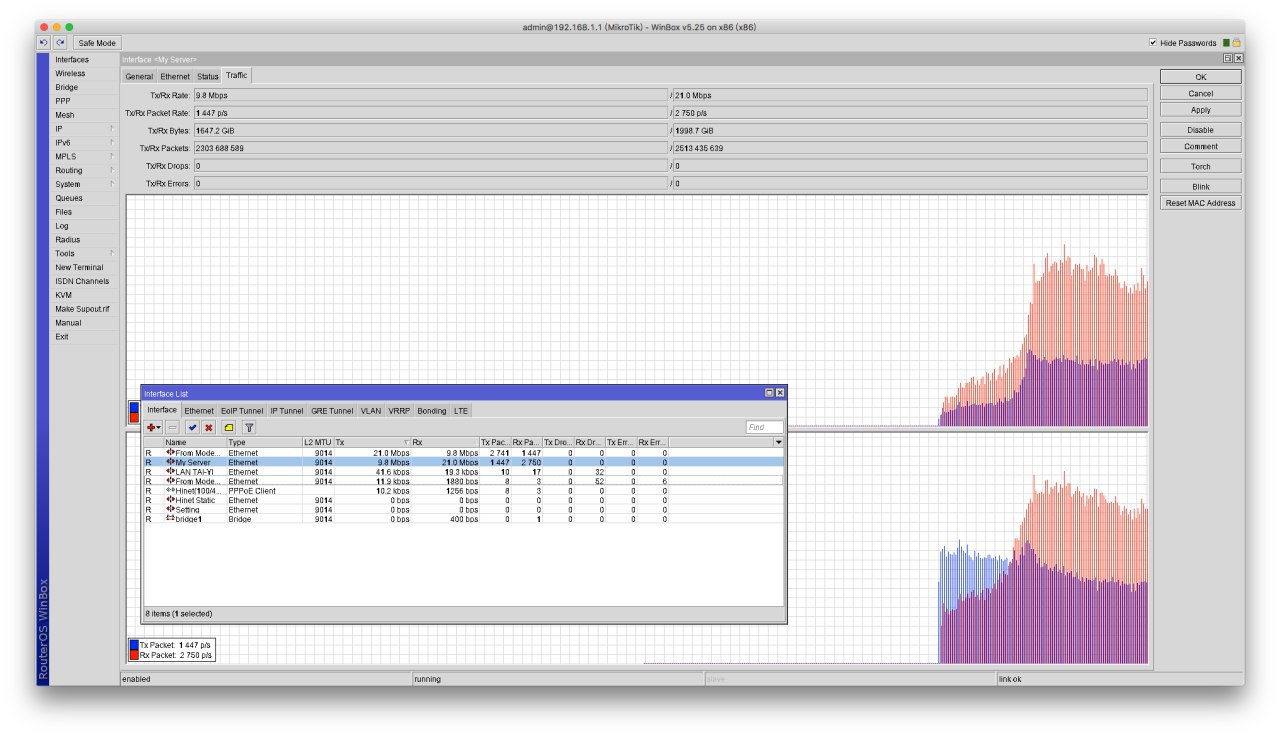Click the Apply button
Viewport: 1280px width, 736px height.
(x=1200, y=110)
